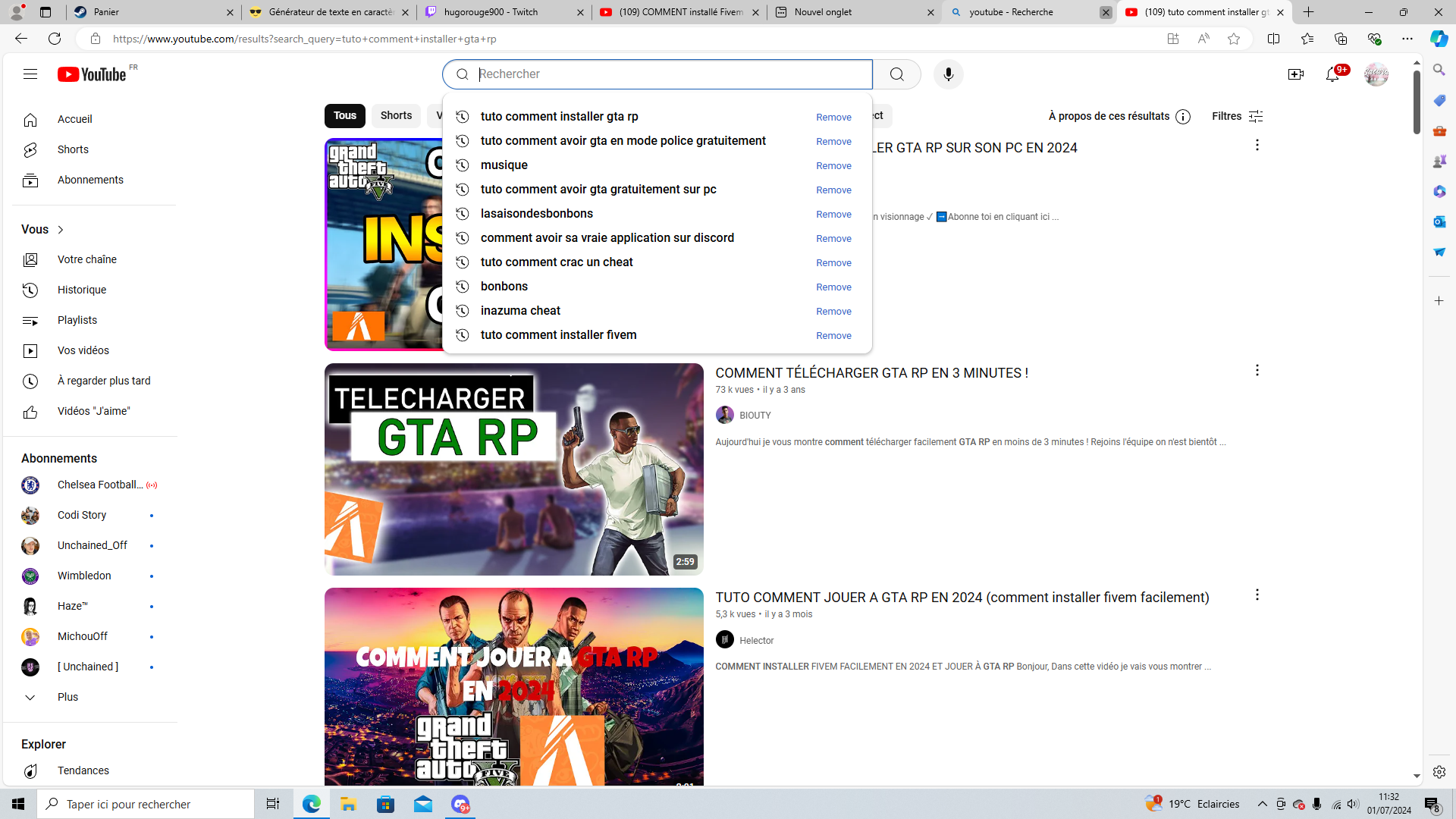Go to the YouTube home logo
1456x819 pixels.
(92, 74)
